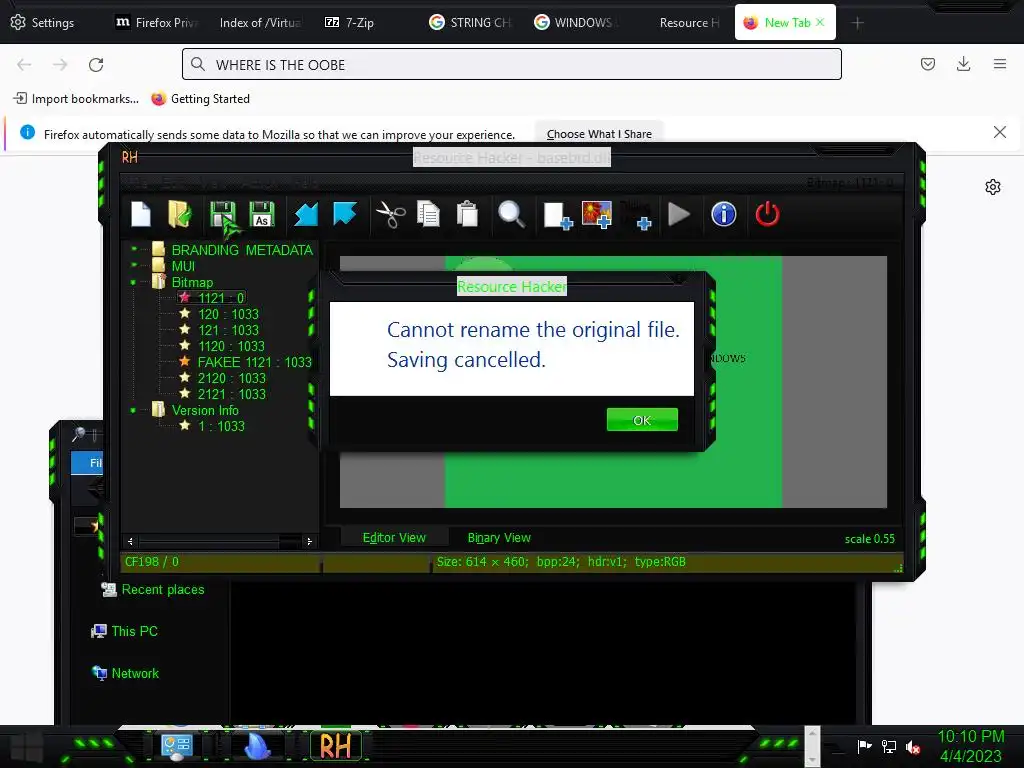Switch to the STRING CH browser tab
The height and width of the screenshot is (768, 1024).
(x=470, y=22)
